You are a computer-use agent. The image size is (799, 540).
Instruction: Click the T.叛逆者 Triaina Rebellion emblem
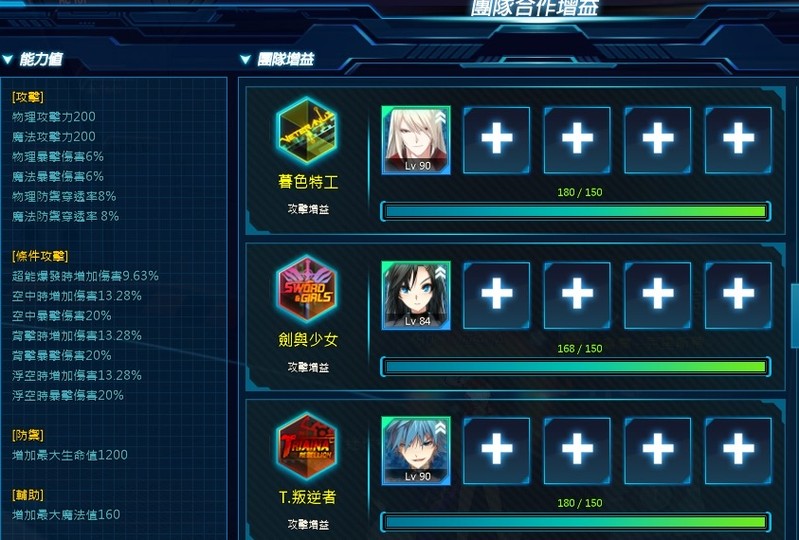click(x=307, y=446)
